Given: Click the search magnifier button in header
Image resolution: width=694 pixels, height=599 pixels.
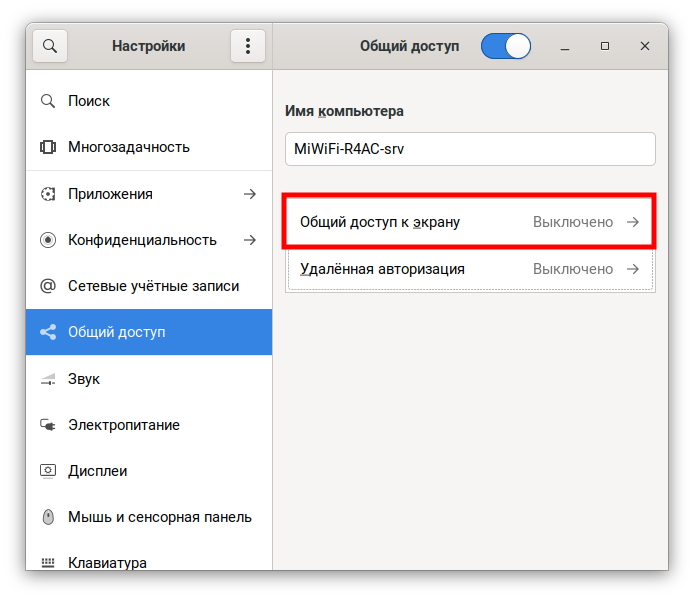Looking at the screenshot, I should pos(50,46).
